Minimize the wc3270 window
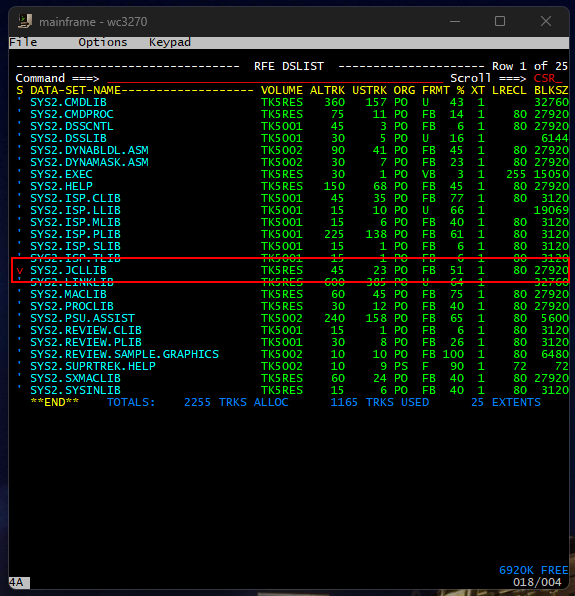This screenshot has width=575, height=596. (455, 21)
